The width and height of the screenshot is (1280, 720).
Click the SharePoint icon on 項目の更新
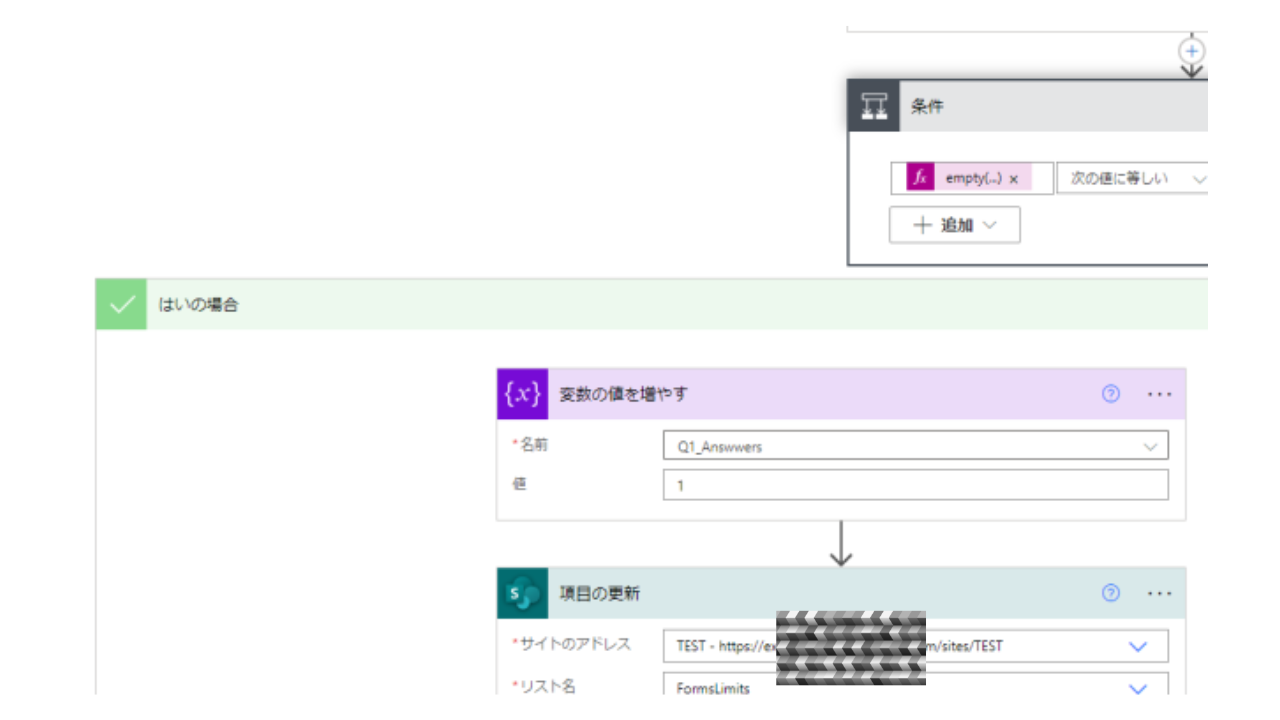tap(523, 594)
